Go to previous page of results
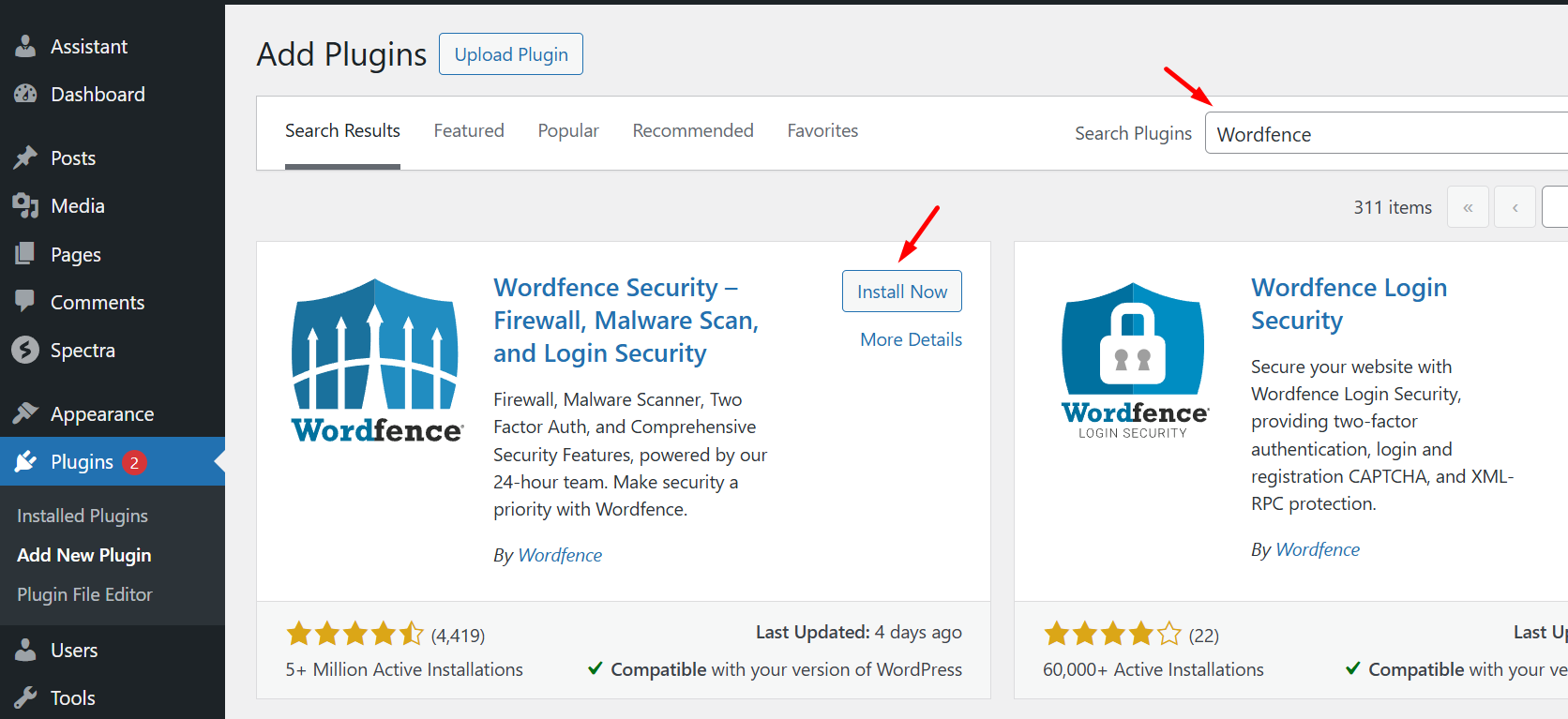Image resolution: width=1568 pixels, height=719 pixels. click(x=1515, y=207)
